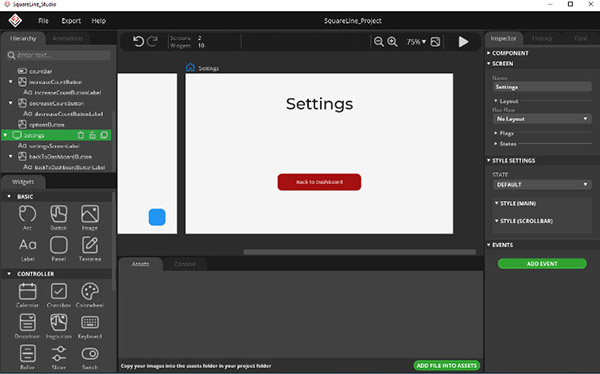Screen dimensions: 600x374
Task: Select the Dropdown widget
Action: [x=28, y=326]
